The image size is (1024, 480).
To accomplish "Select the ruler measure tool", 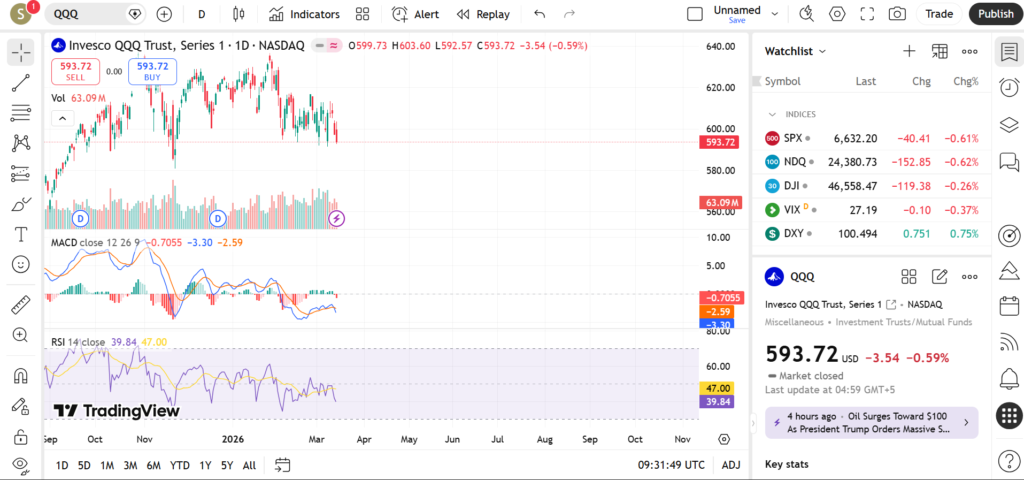I will [x=20, y=304].
